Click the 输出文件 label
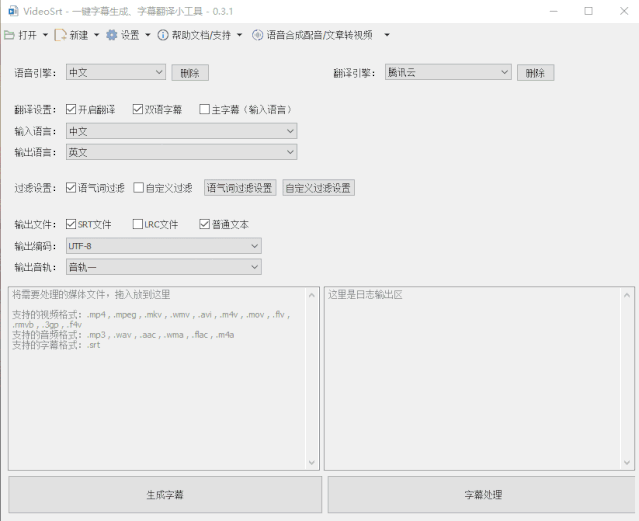 (35, 225)
